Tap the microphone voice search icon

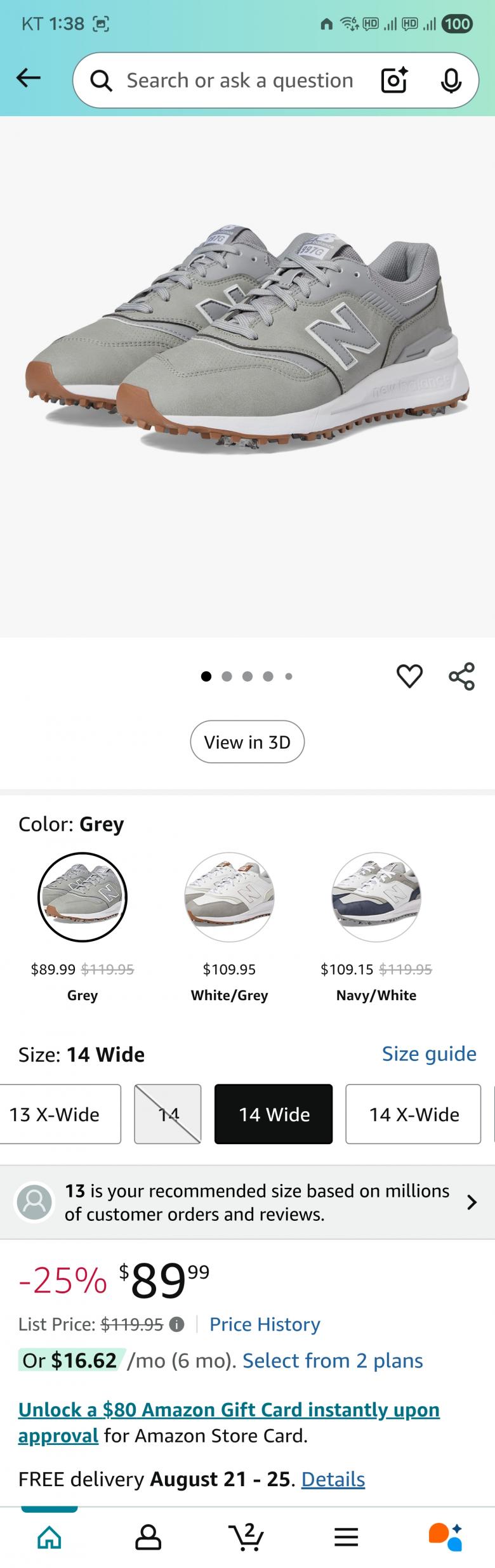click(x=451, y=81)
